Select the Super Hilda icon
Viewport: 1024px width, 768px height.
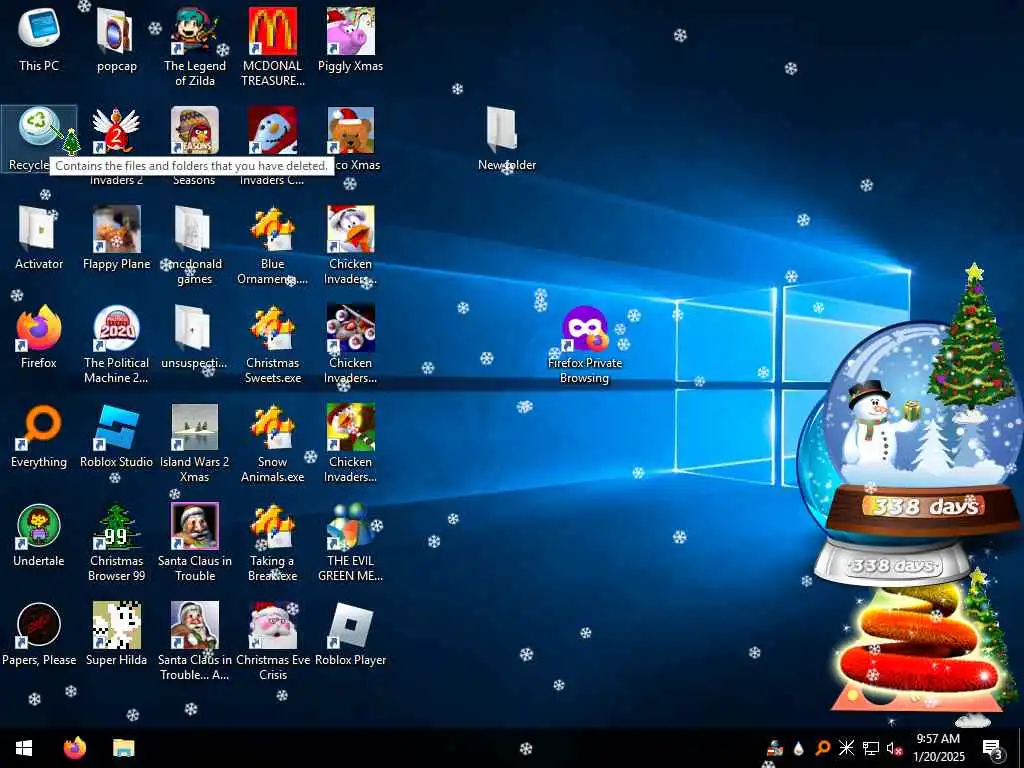click(116, 633)
